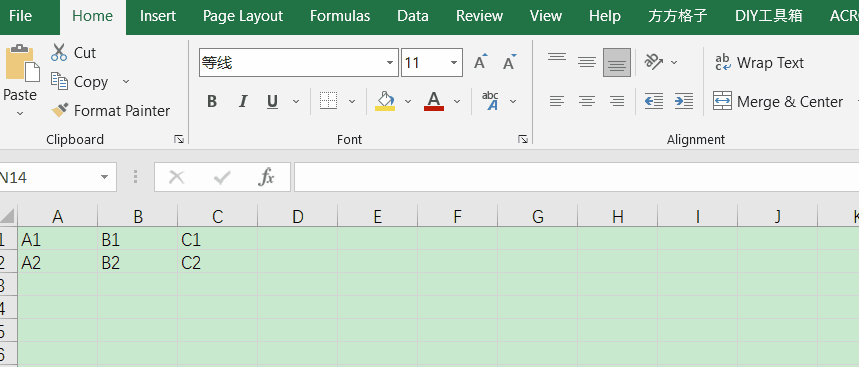Toggle italic formatting
The height and width of the screenshot is (367, 859).
[x=243, y=101]
